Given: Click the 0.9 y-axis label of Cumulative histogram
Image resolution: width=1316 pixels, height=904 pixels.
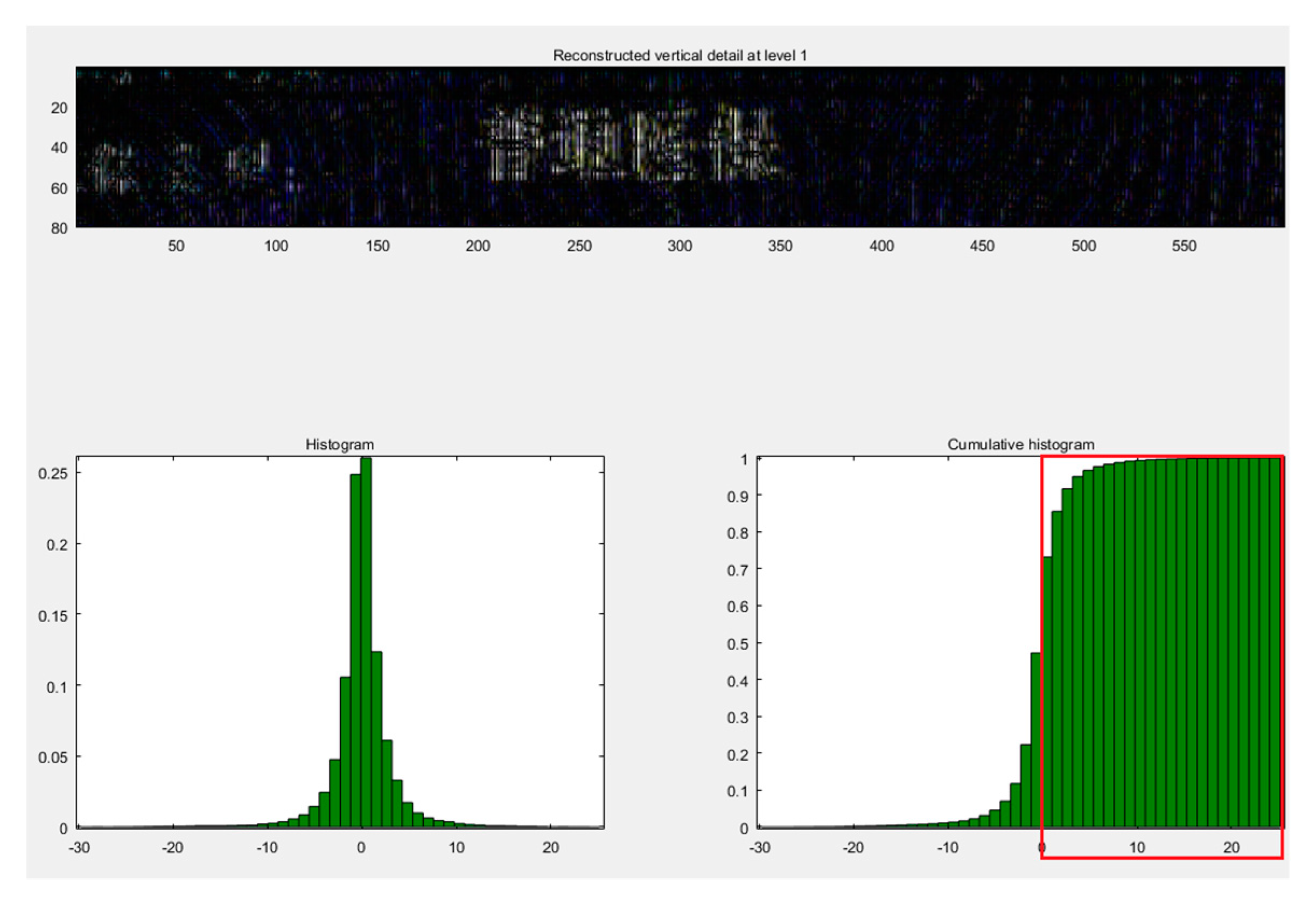Looking at the screenshot, I should (x=738, y=496).
